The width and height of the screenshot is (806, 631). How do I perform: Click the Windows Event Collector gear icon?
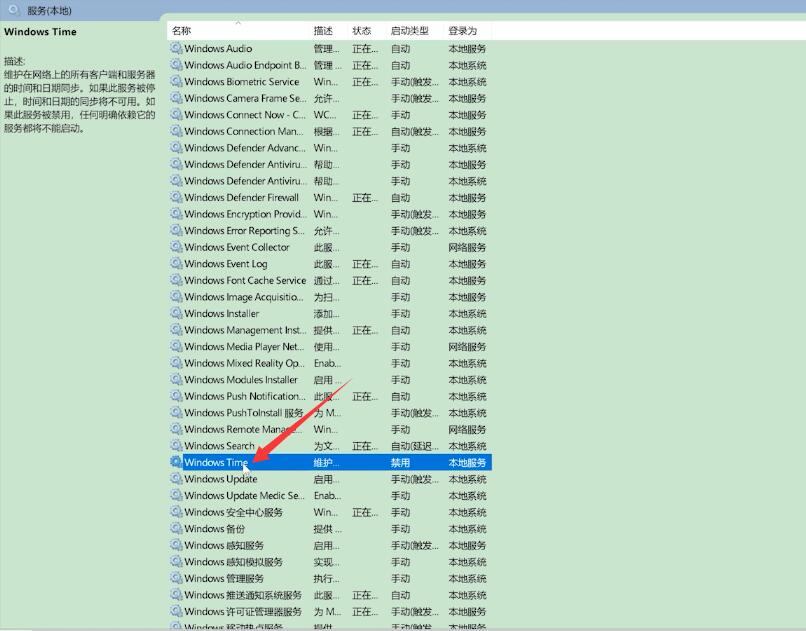(x=176, y=247)
